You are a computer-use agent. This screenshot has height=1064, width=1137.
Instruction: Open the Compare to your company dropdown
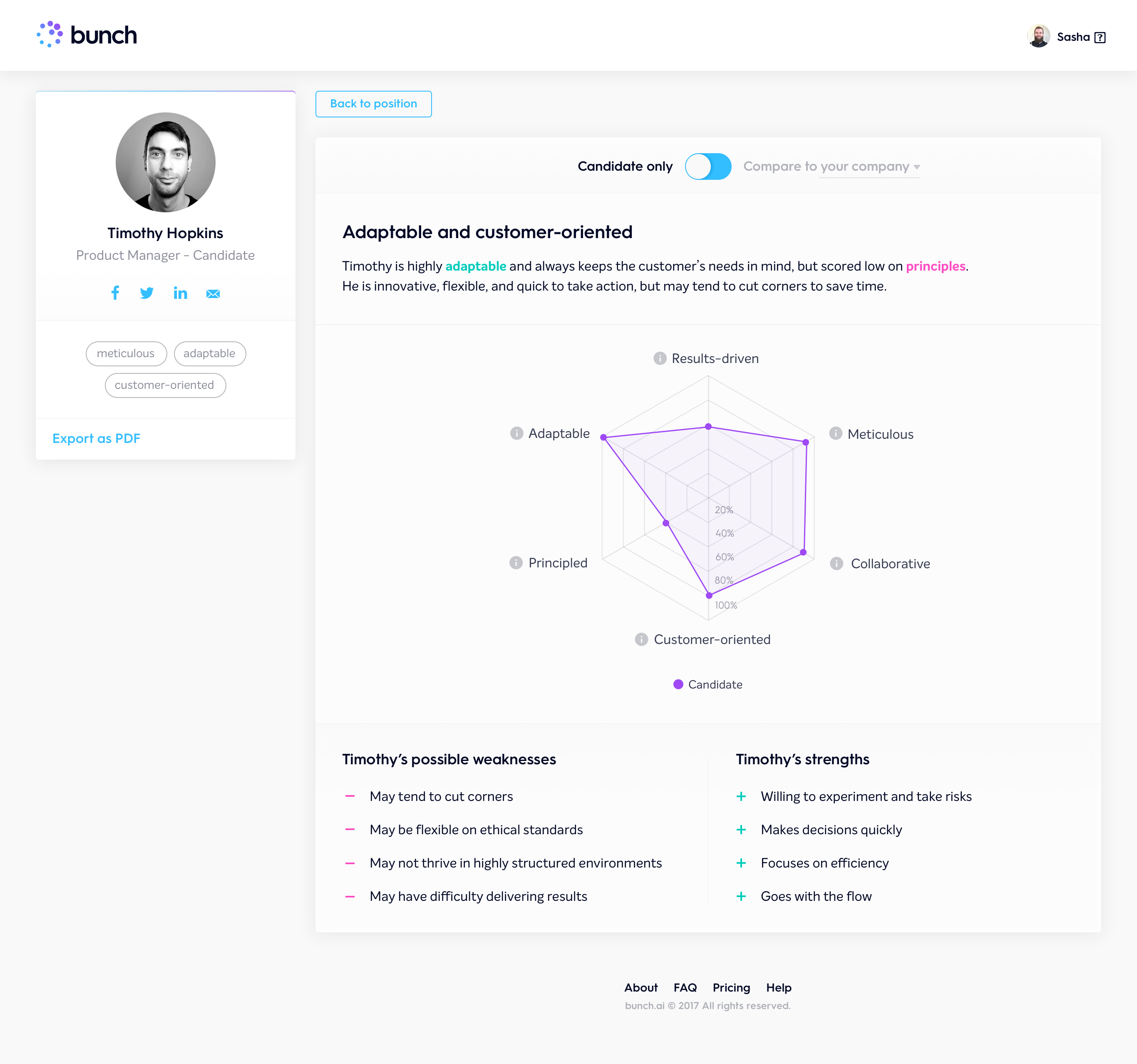coord(832,167)
